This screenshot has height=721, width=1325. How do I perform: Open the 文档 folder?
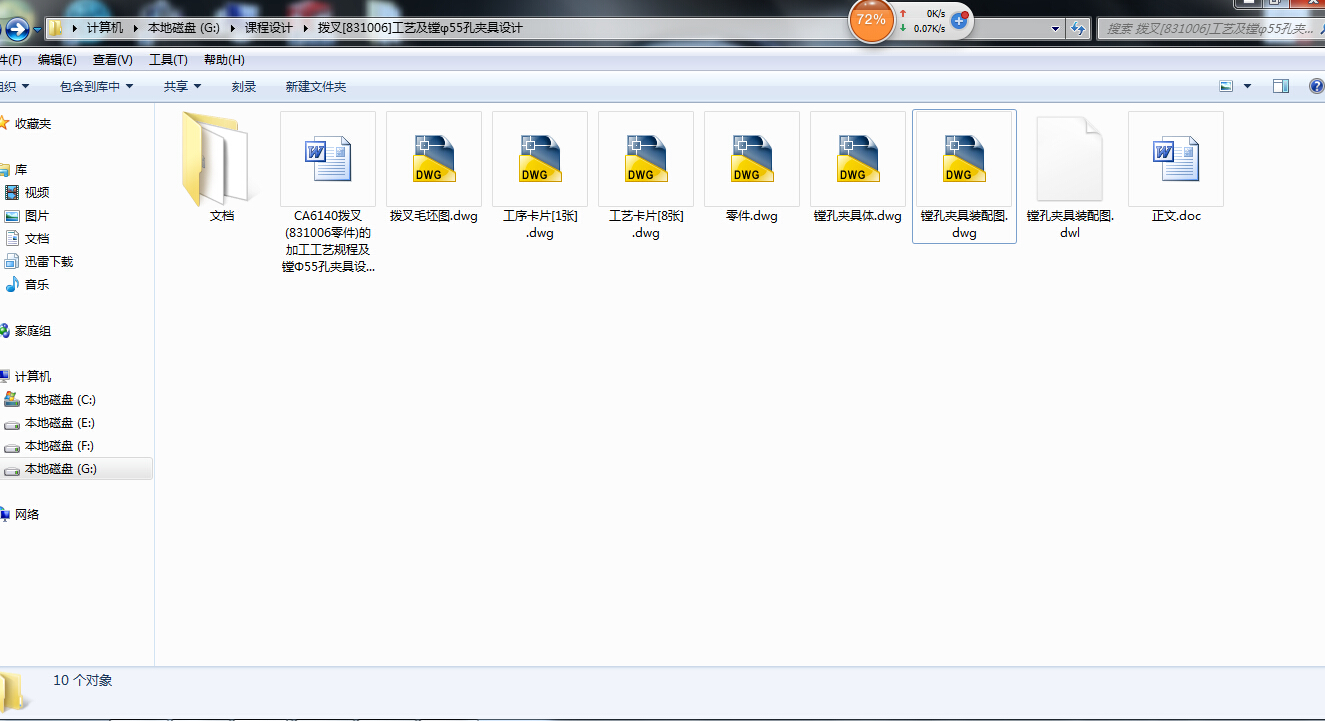pos(221,167)
